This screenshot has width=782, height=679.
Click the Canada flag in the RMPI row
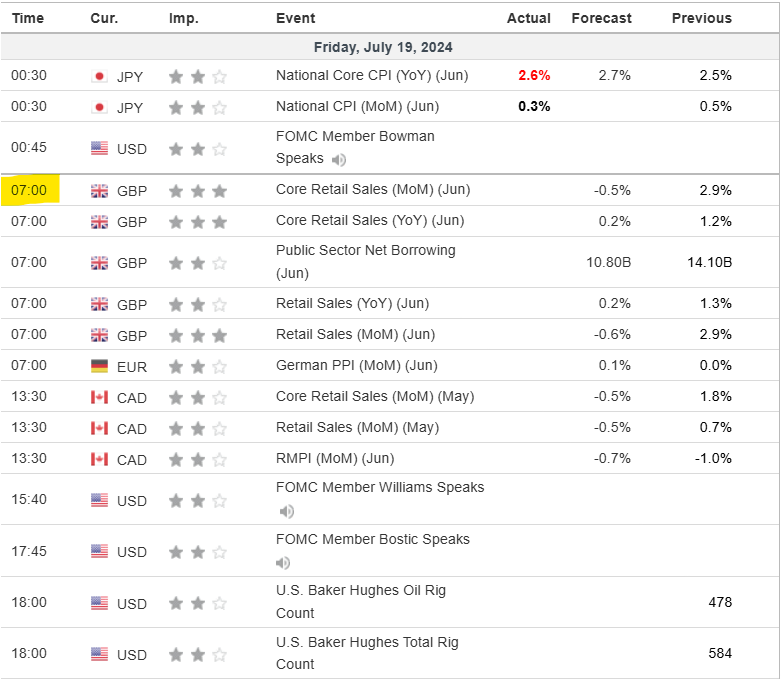tap(99, 460)
